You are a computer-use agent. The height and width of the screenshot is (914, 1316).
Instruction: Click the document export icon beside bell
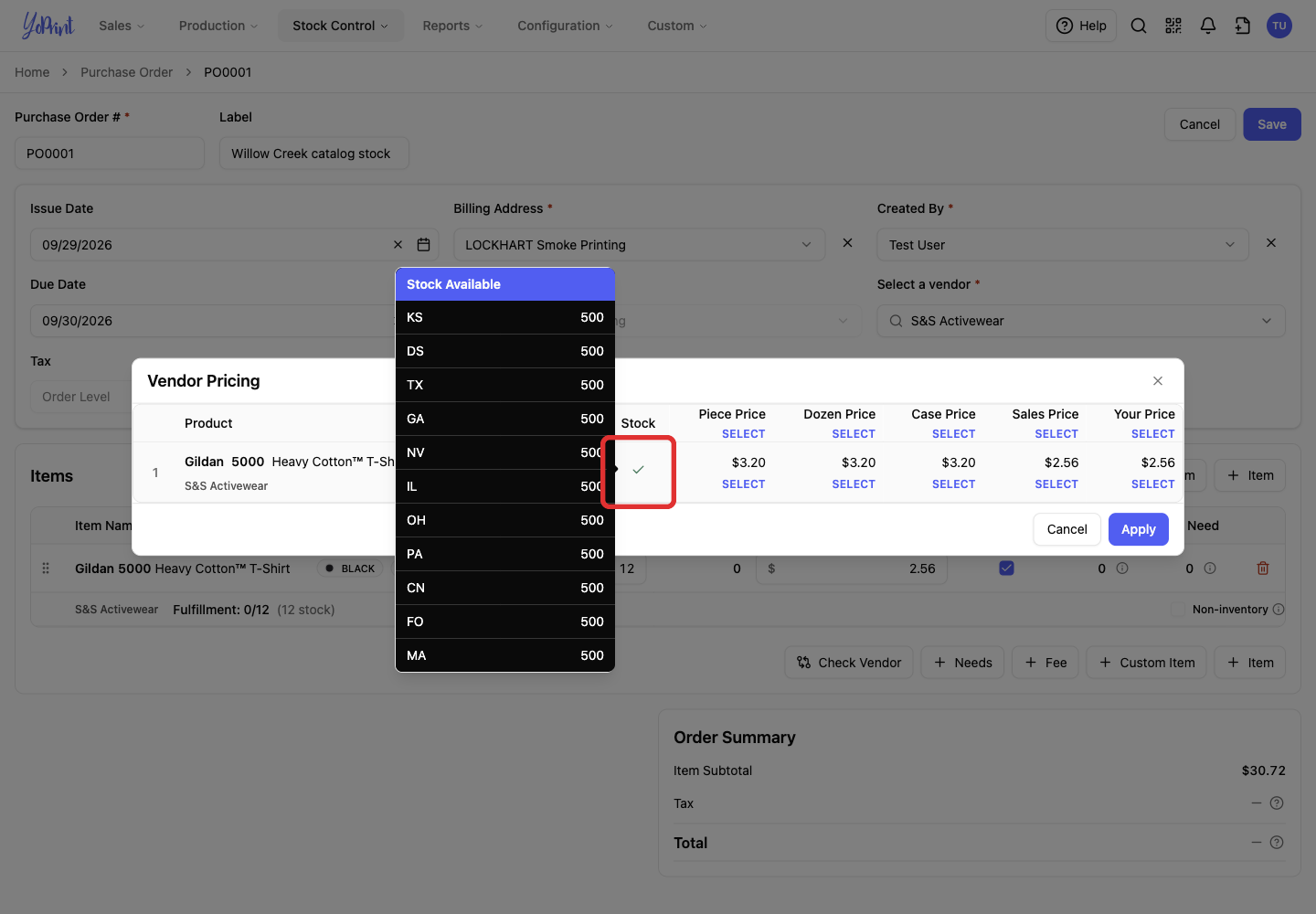click(x=1243, y=26)
